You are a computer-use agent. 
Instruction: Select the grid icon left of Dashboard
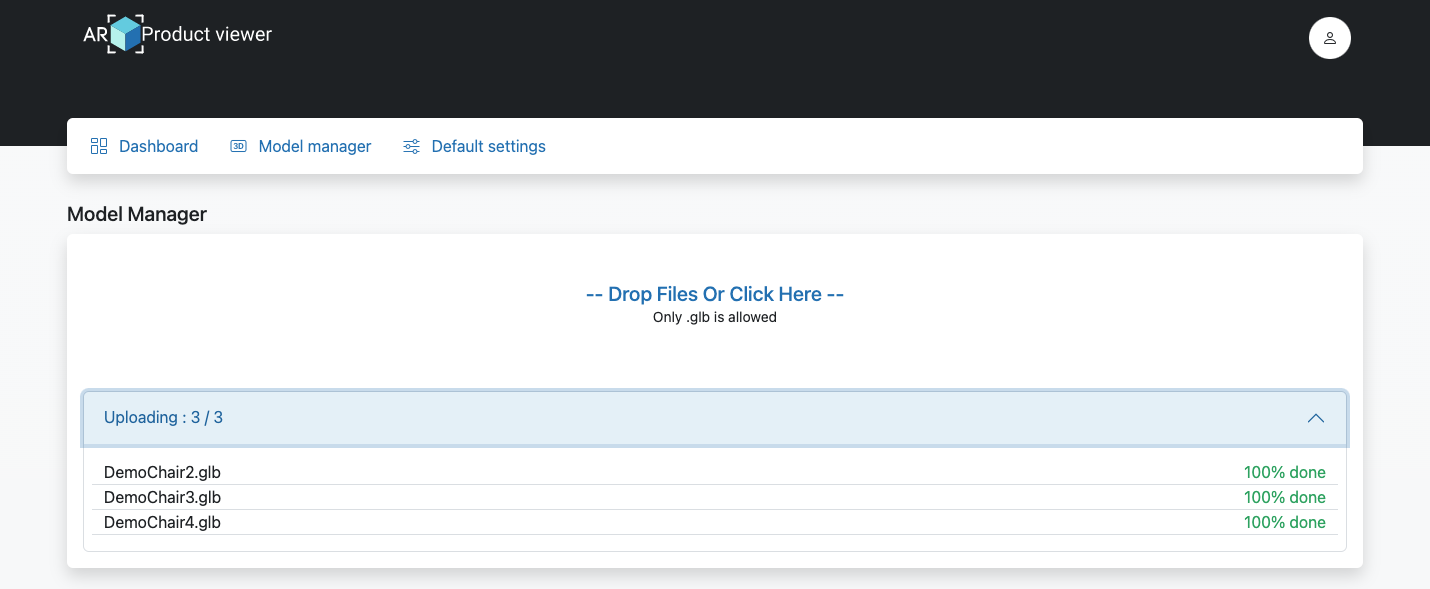click(x=99, y=145)
